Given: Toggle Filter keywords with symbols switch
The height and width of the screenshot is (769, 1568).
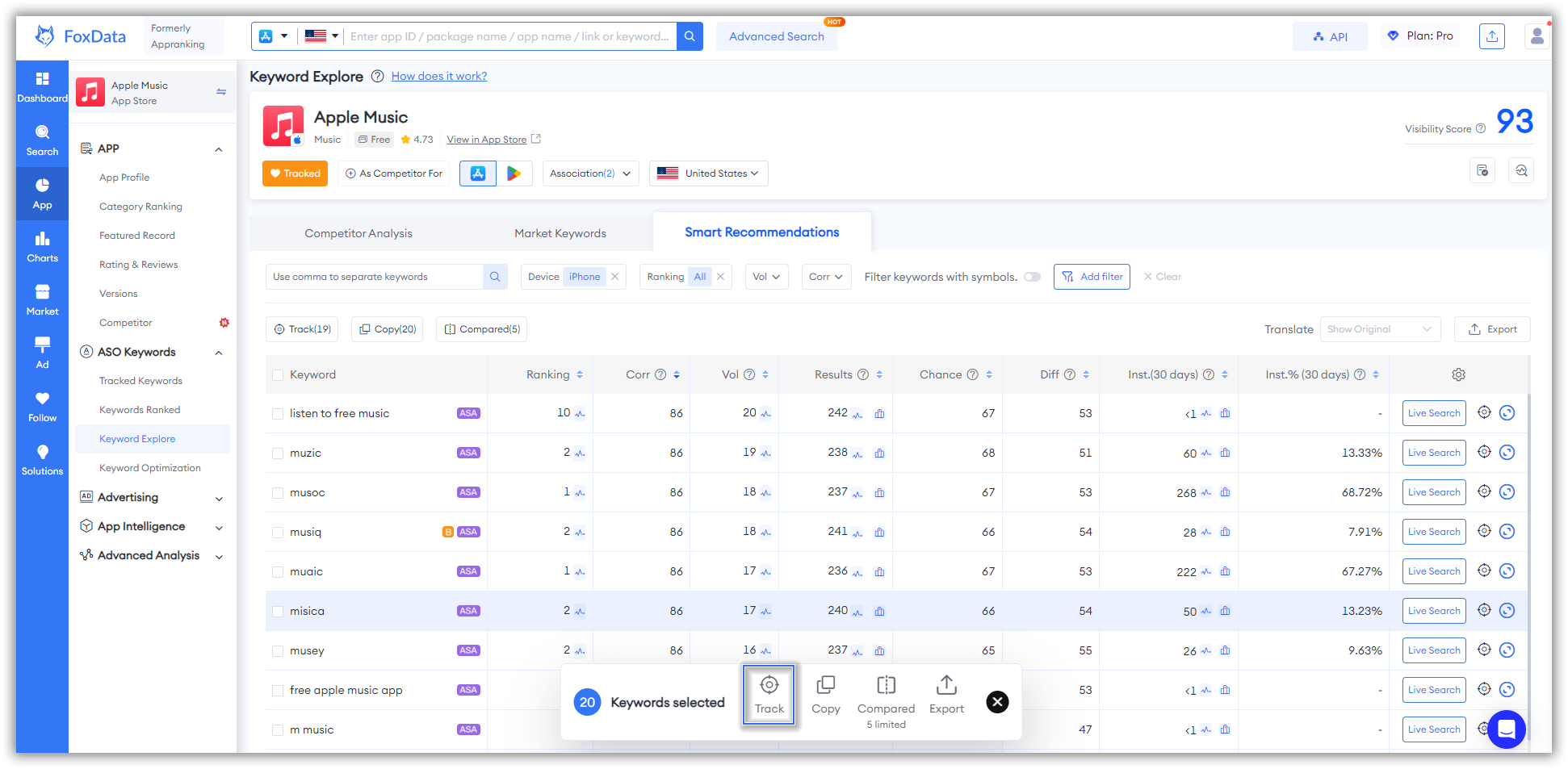Looking at the screenshot, I should 1032,277.
